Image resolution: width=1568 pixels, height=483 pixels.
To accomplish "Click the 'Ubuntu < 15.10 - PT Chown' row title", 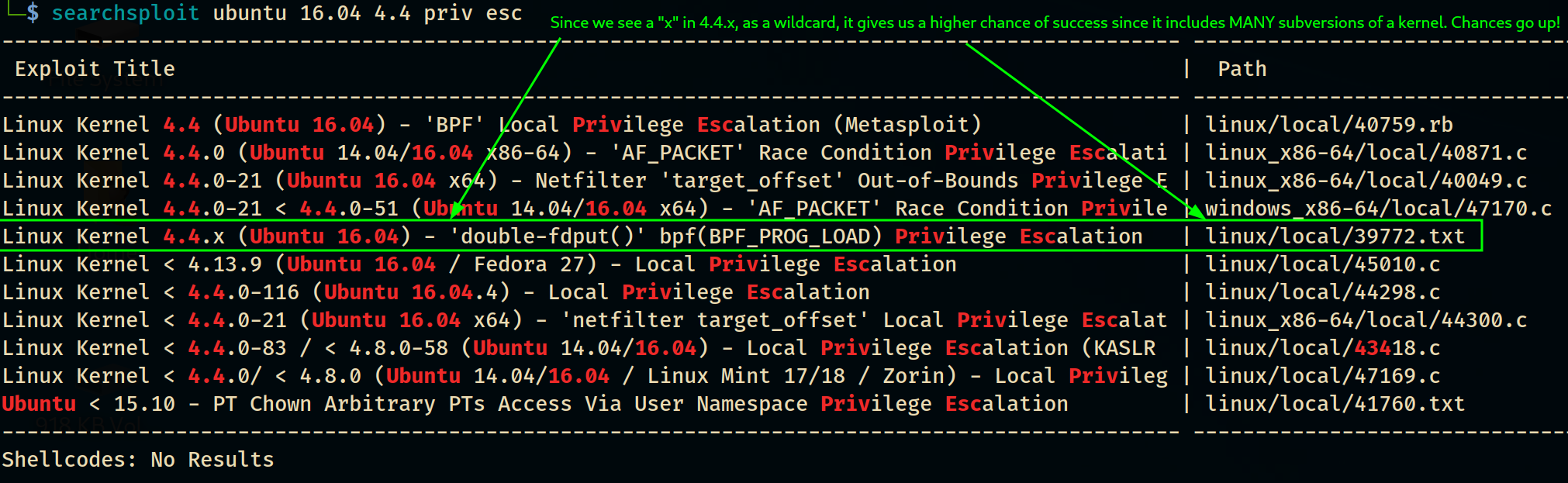I will click(x=535, y=404).
